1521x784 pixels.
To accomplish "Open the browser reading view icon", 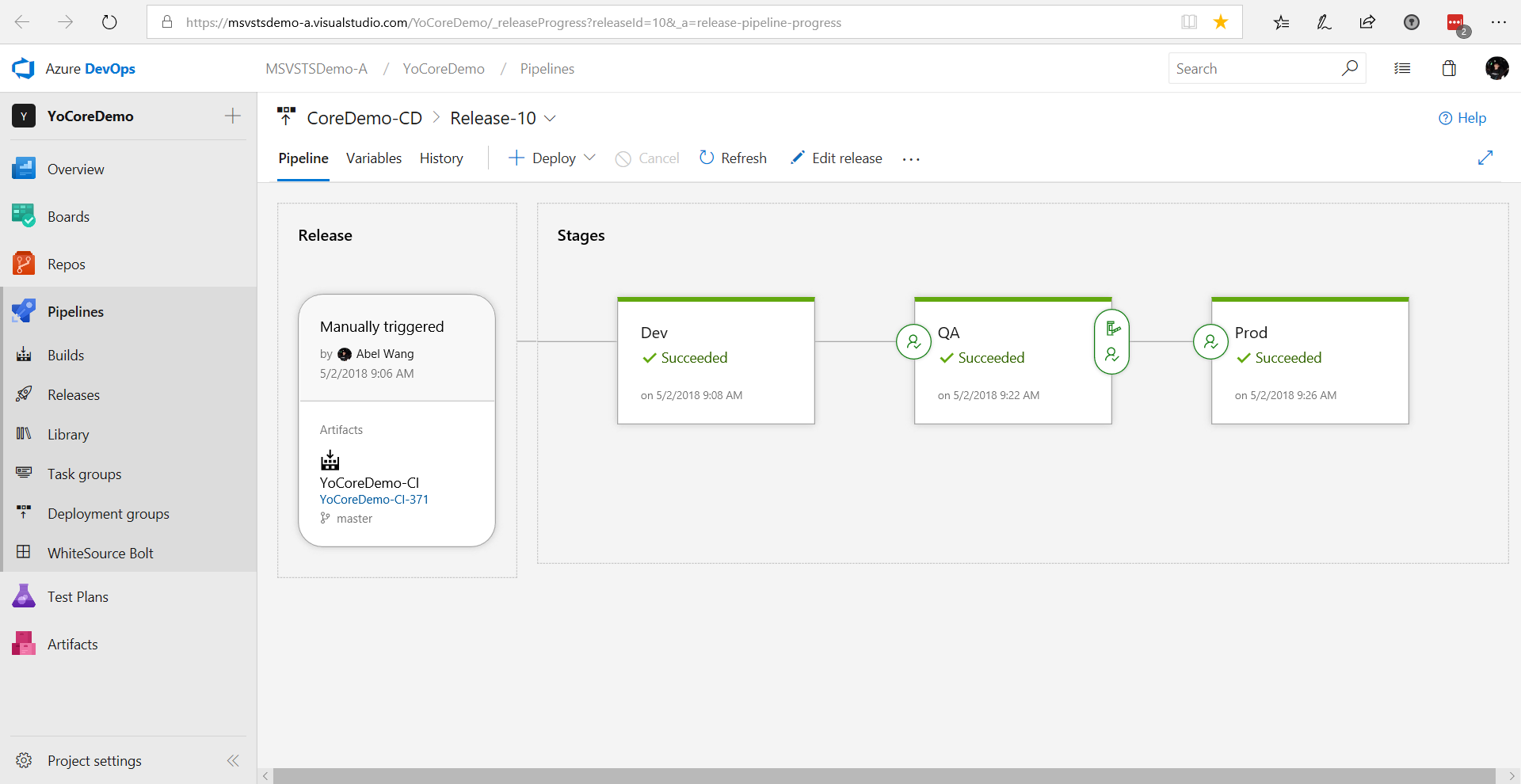I will tap(1189, 22).
